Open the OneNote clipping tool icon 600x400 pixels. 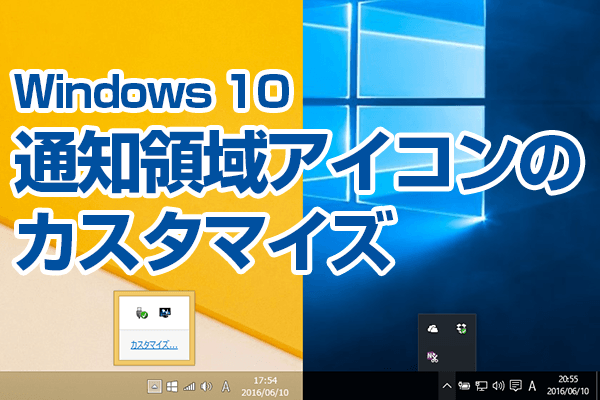pos(432,357)
